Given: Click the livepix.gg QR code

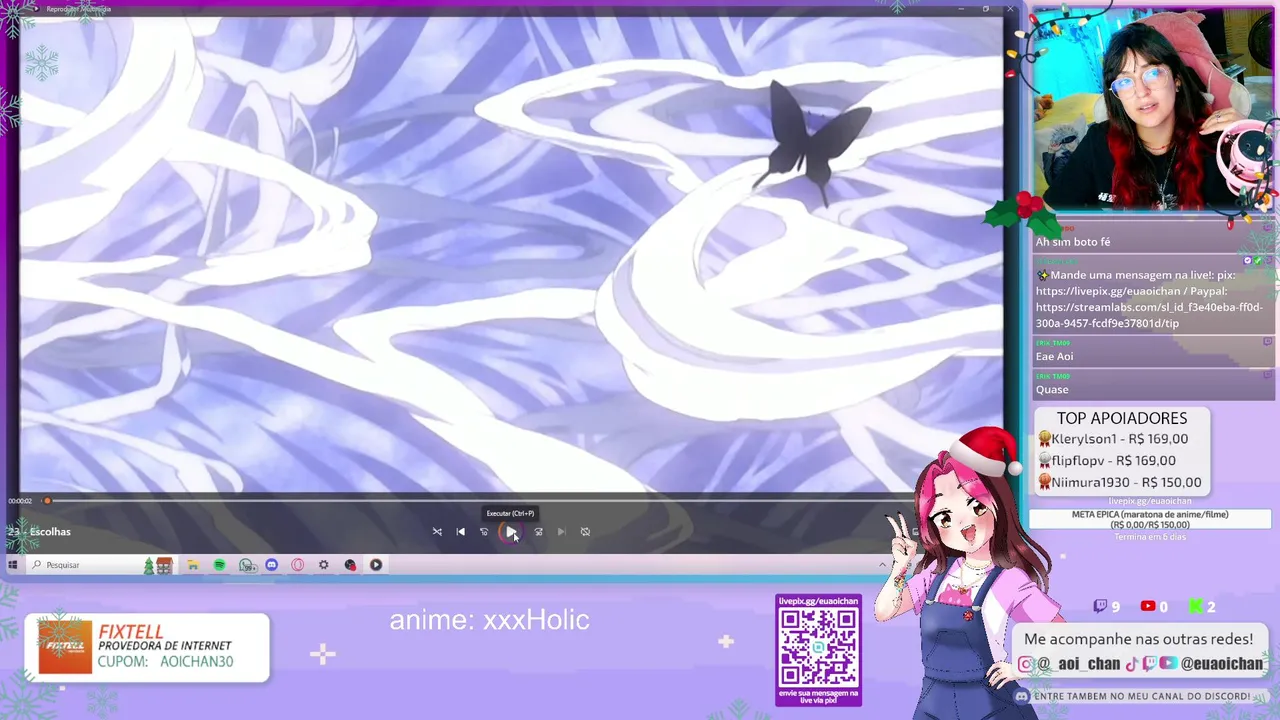Looking at the screenshot, I should 818,647.
